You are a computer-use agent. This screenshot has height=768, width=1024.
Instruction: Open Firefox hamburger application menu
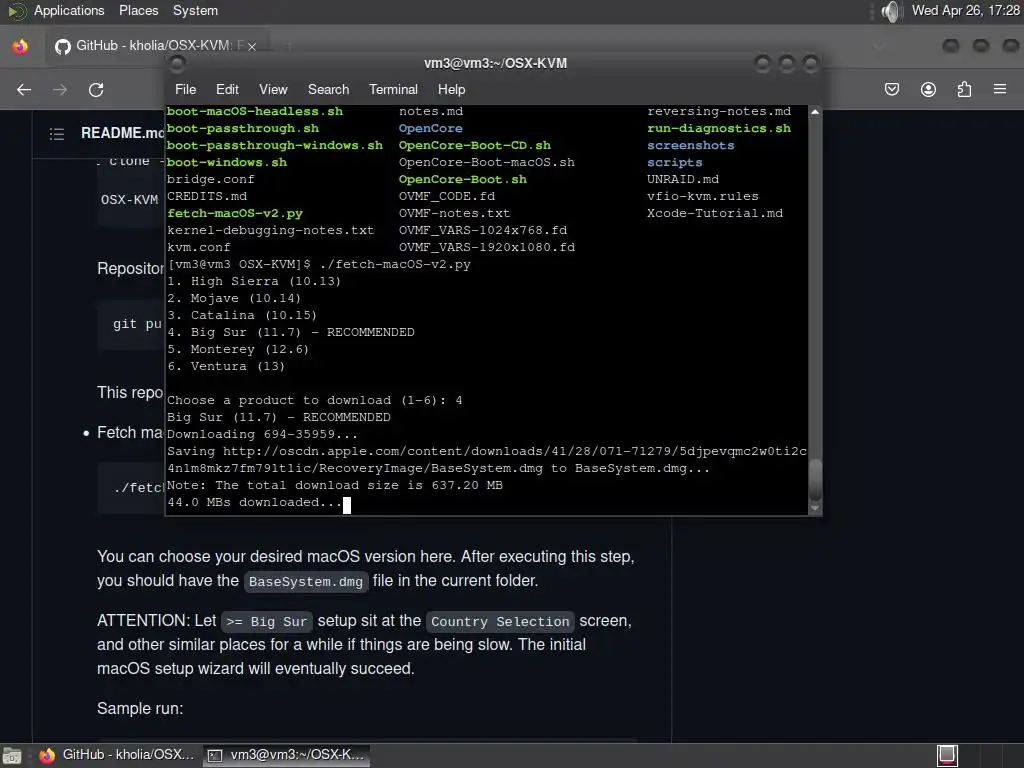(1000, 89)
